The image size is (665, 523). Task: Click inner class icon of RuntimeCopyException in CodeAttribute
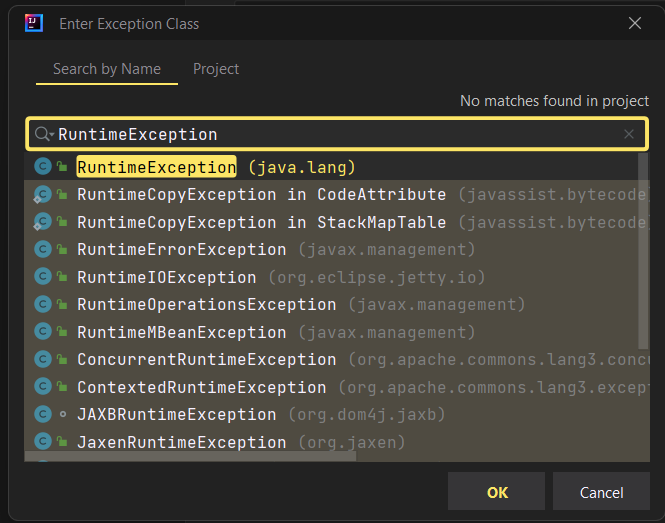point(42,195)
